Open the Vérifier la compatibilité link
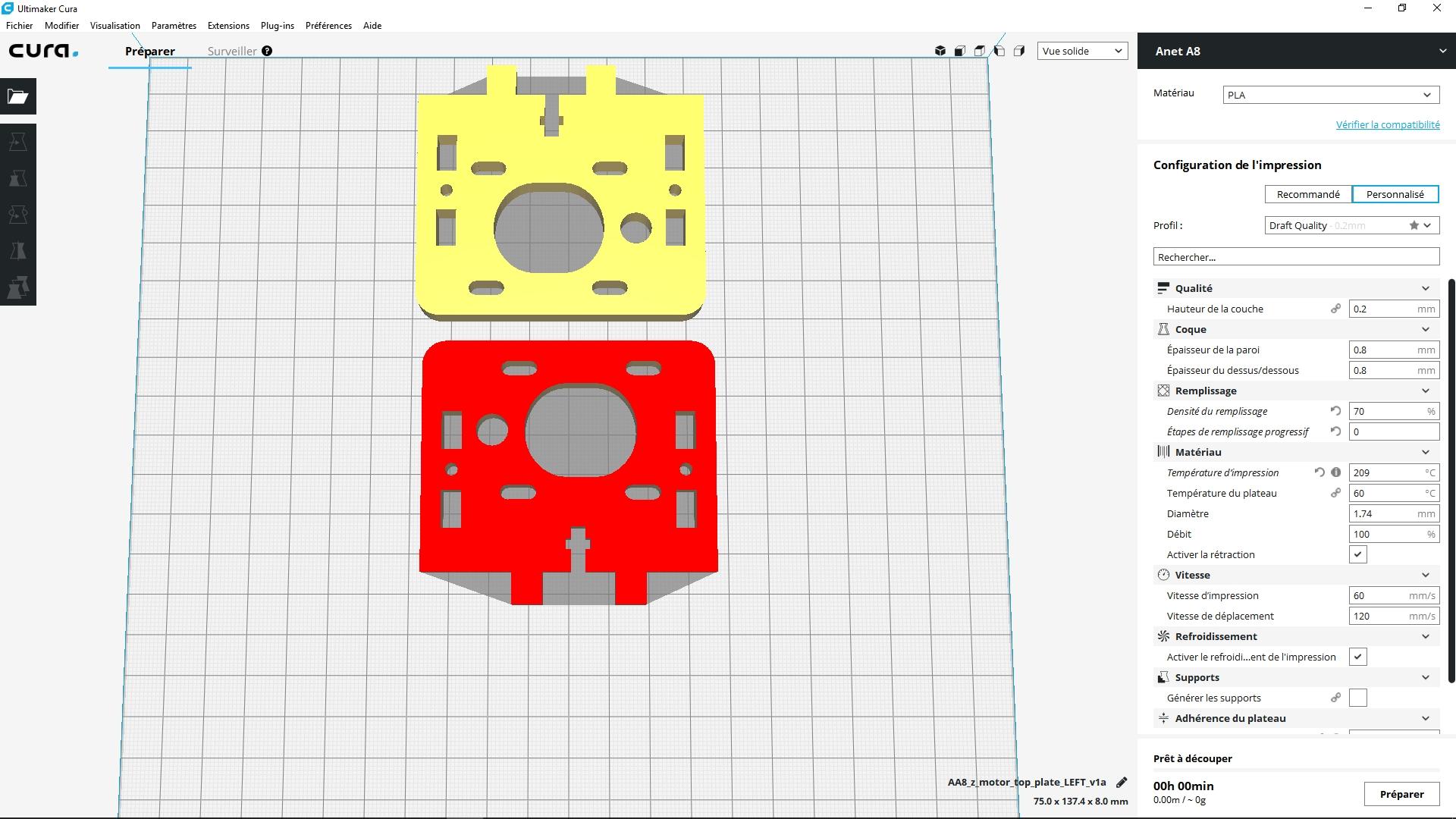Viewport: 1456px width, 819px height. pyautogui.click(x=1387, y=124)
